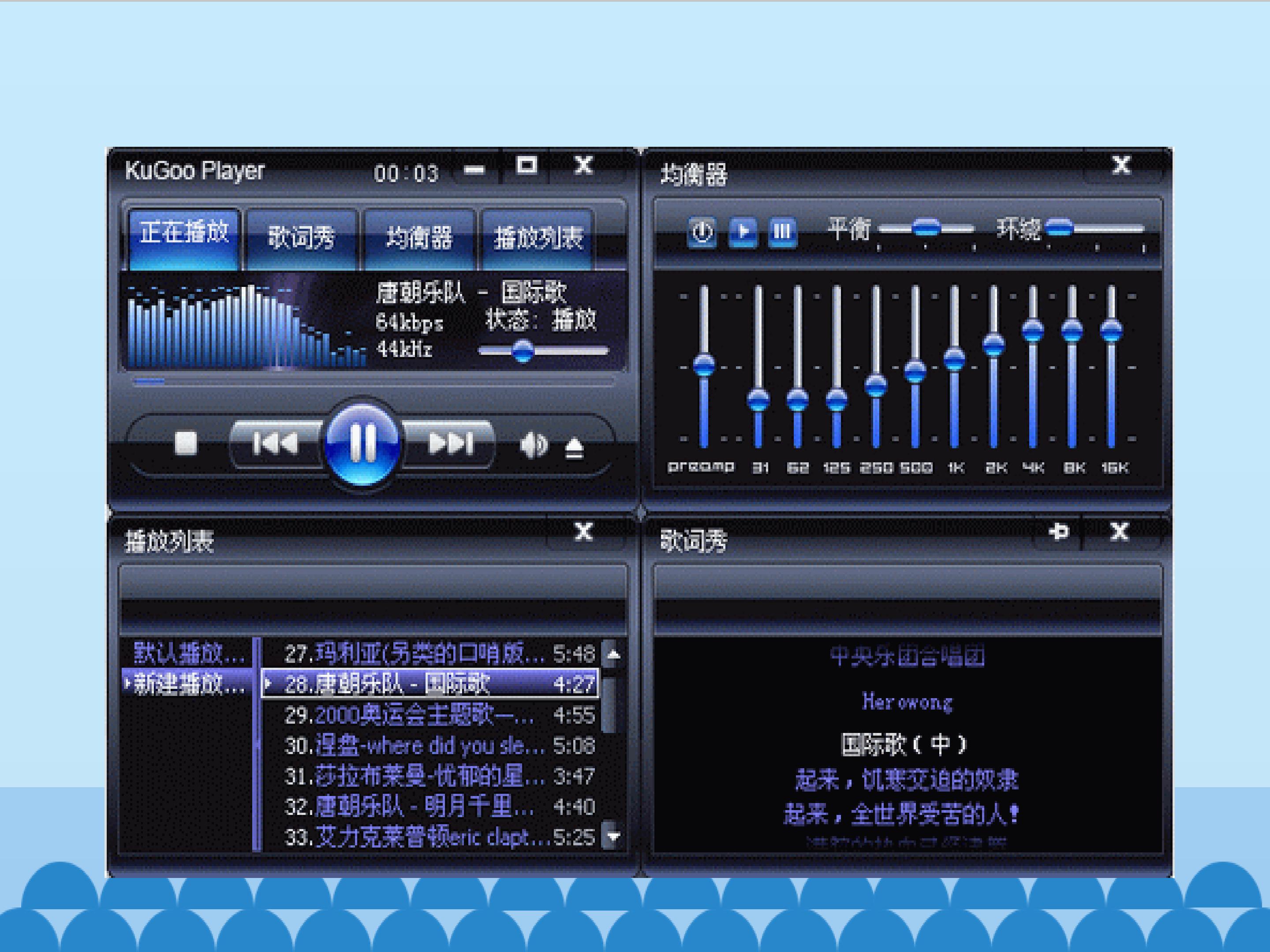Viewport: 1270px width, 952px height.
Task: Select track 28 唐朝乐队 - 国际歌
Action: coord(430,684)
